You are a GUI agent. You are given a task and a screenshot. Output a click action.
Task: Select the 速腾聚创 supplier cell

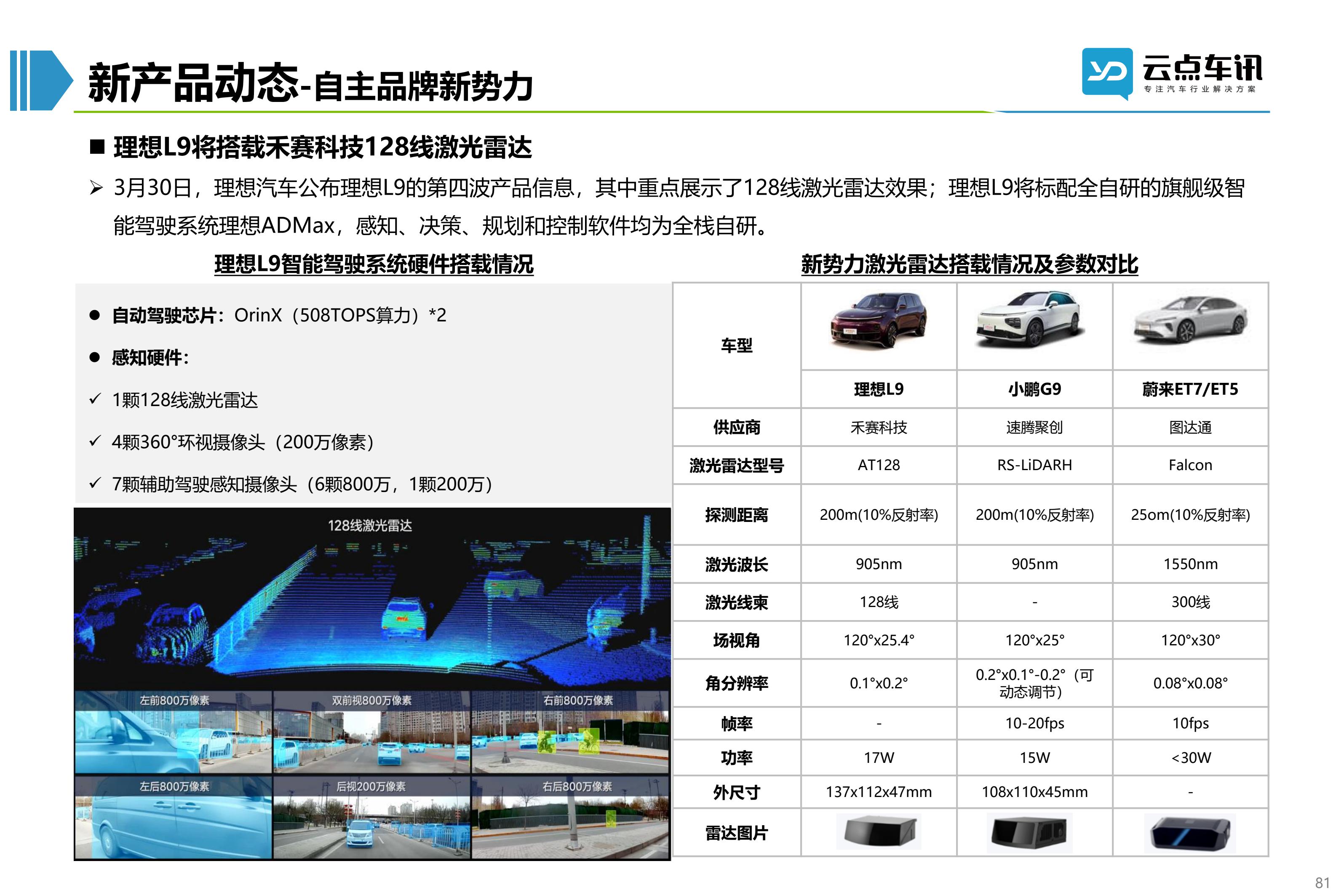[1034, 427]
